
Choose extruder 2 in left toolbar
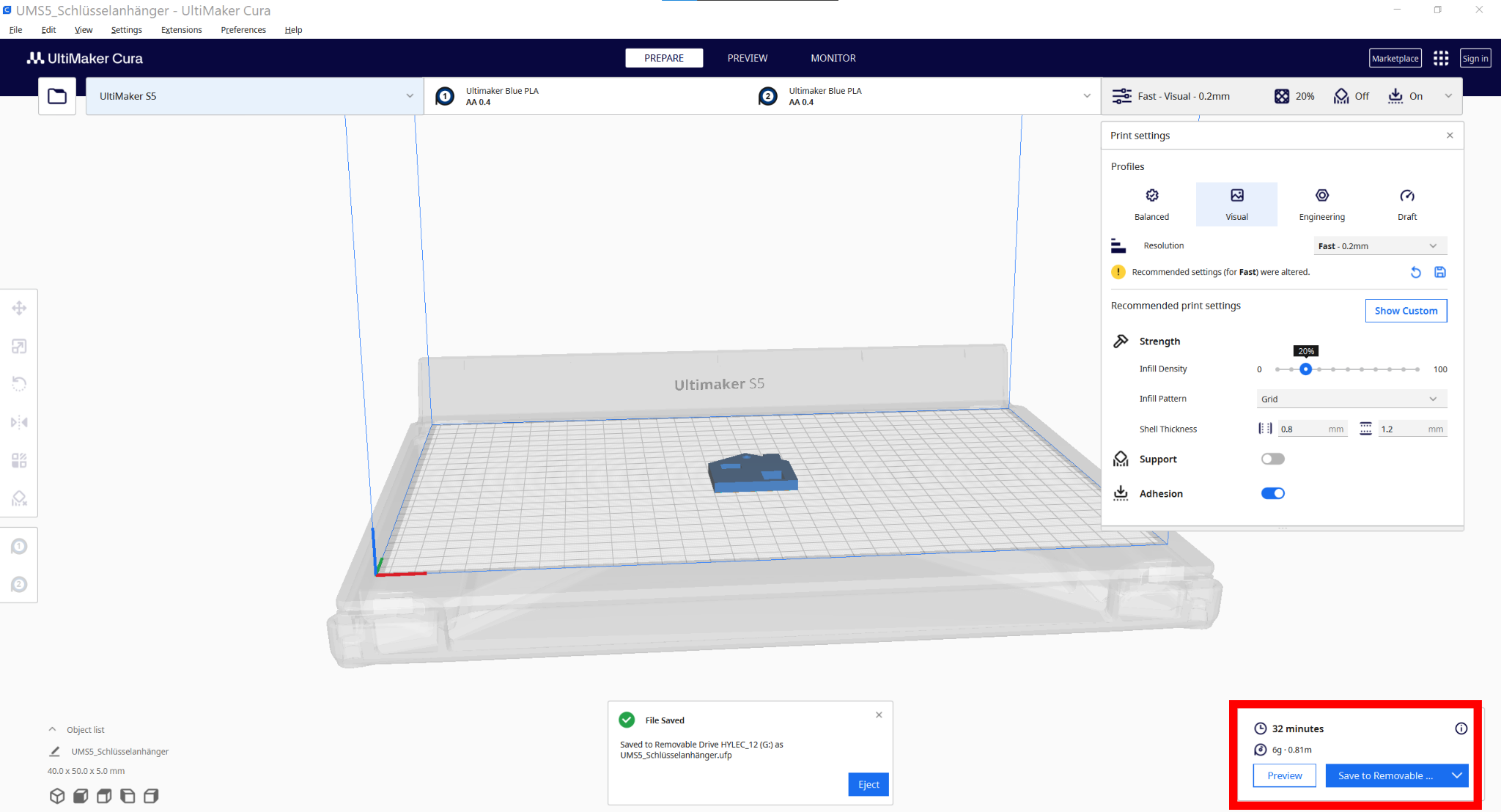pos(19,584)
